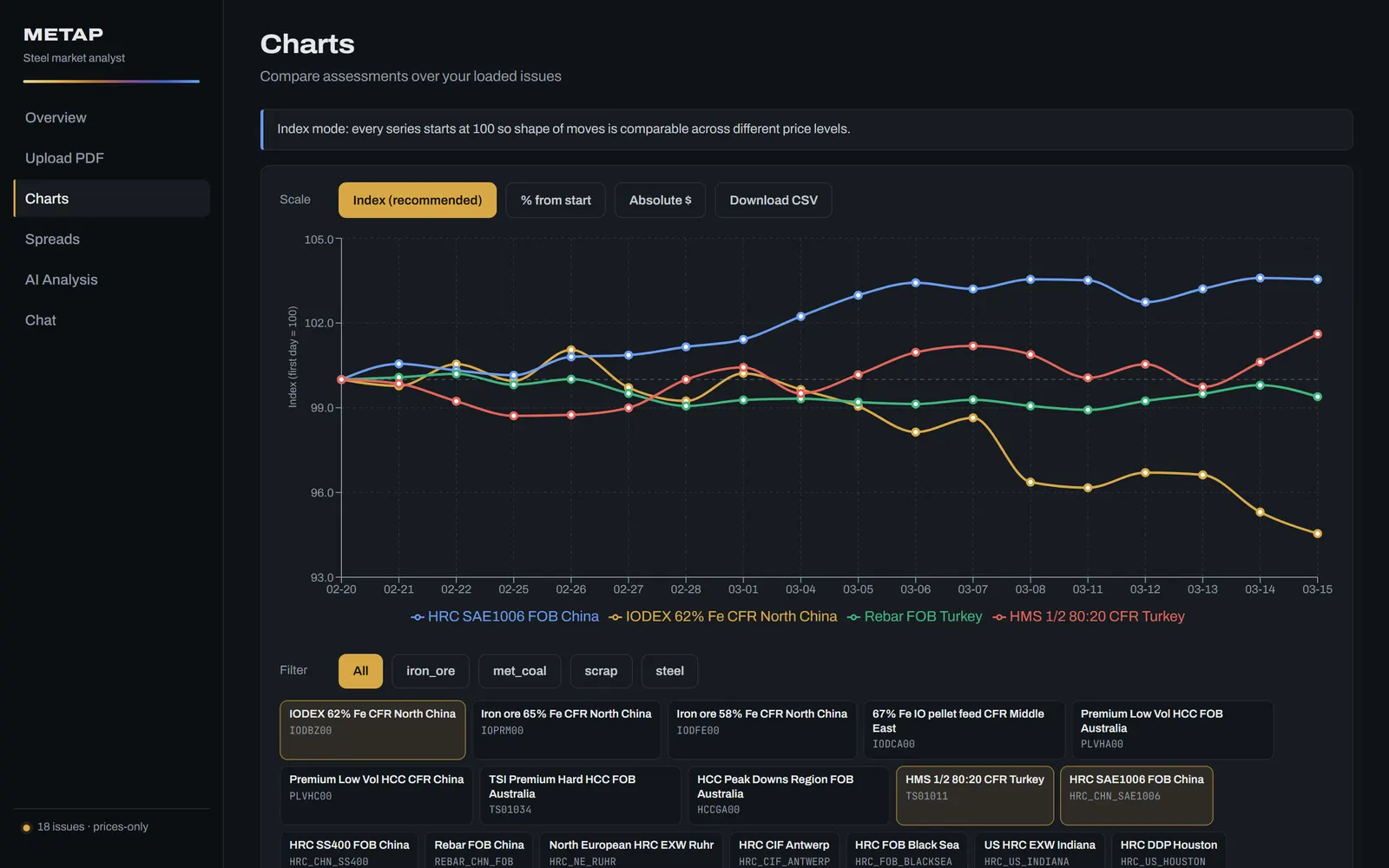The width and height of the screenshot is (1389, 868).
Task: Select the US HRC EXW Indiana card
Action: 1040,851
